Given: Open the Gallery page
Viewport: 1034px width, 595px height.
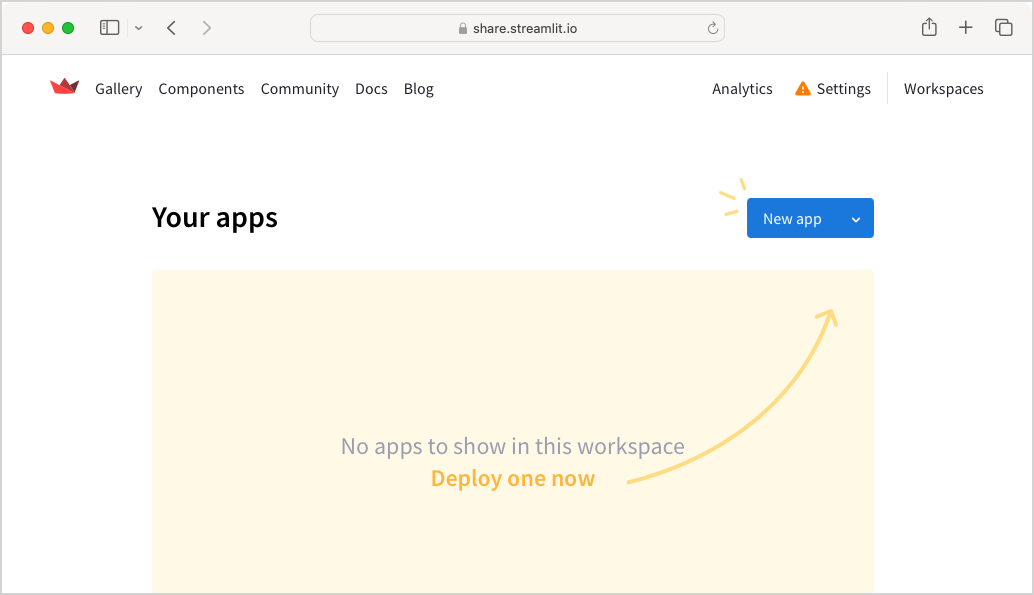Looking at the screenshot, I should 119,89.
